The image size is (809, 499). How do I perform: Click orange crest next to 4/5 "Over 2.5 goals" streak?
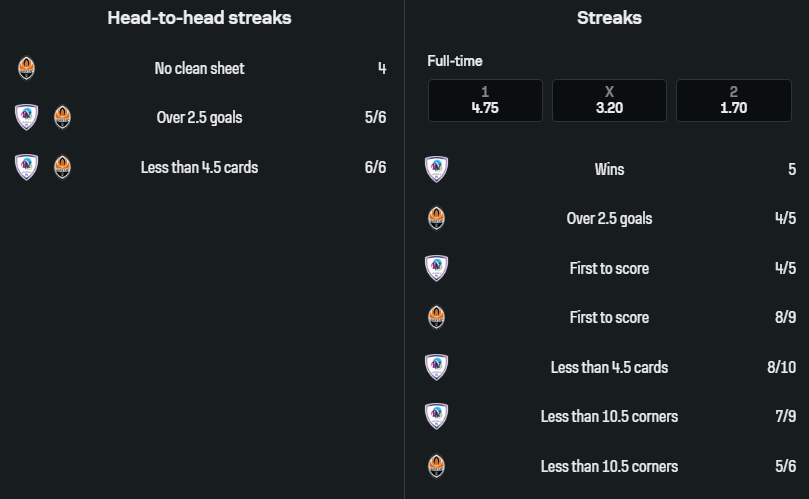click(436, 218)
